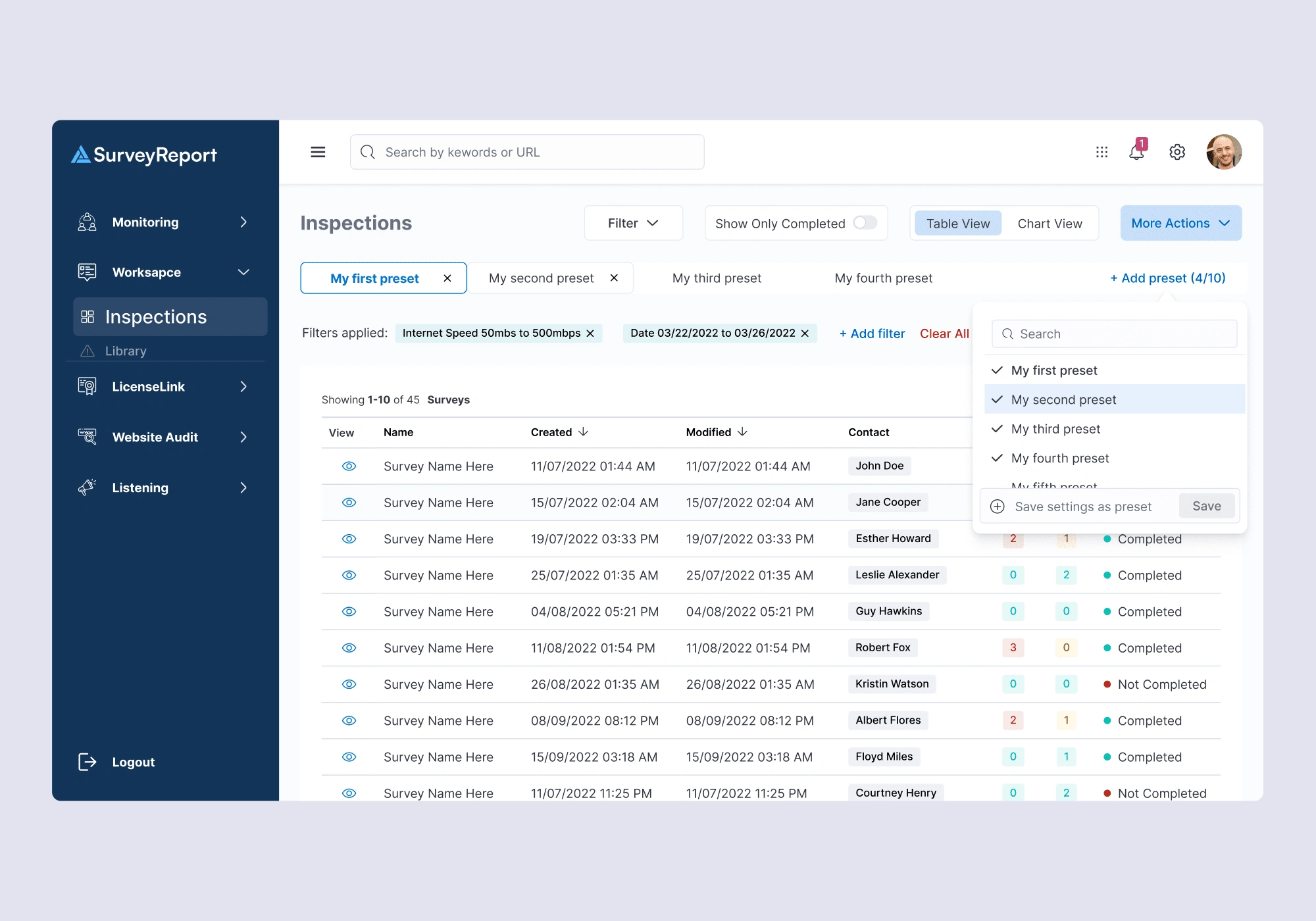Switch to My third preset tab
Image resolution: width=1316 pixels, height=921 pixels.
tap(717, 278)
